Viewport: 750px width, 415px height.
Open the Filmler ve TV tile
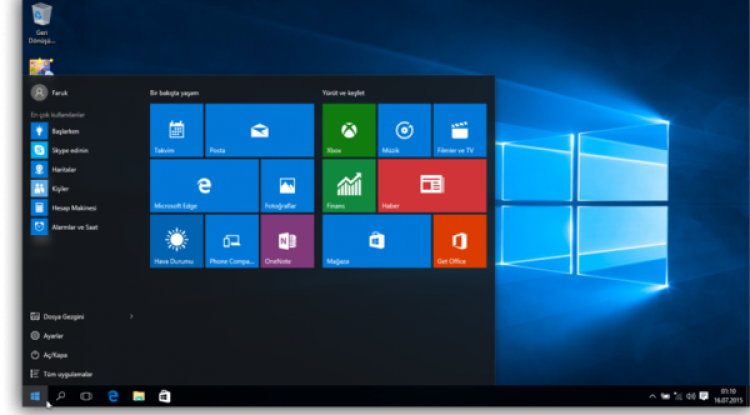coord(460,130)
